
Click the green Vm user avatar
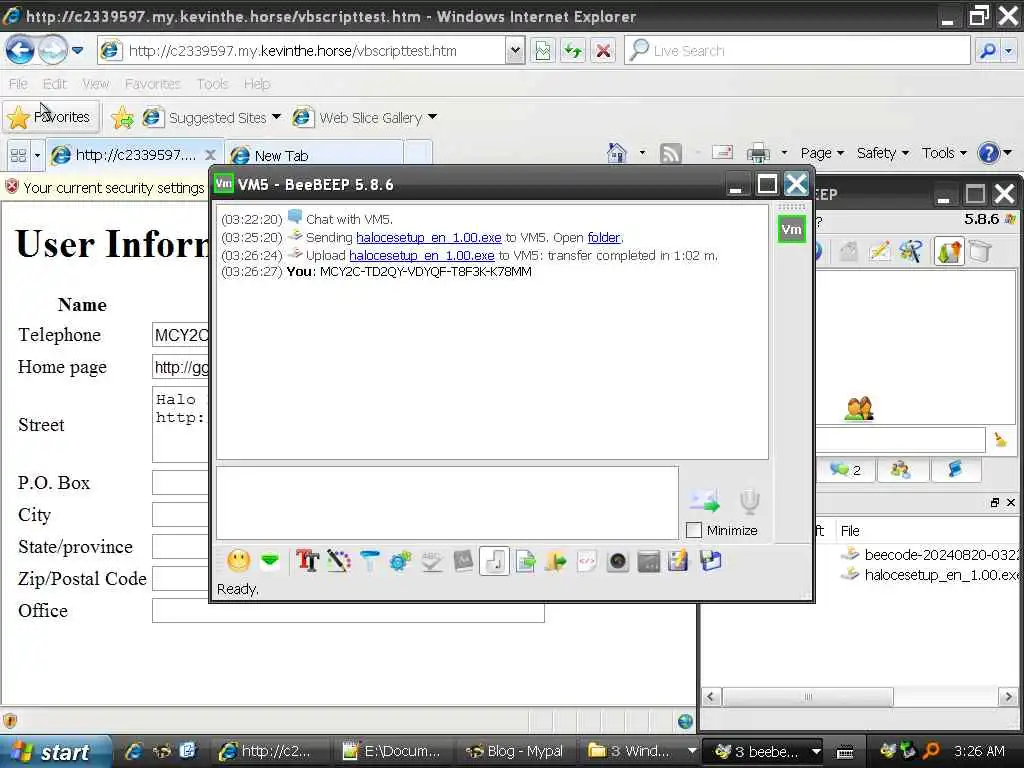tap(792, 229)
